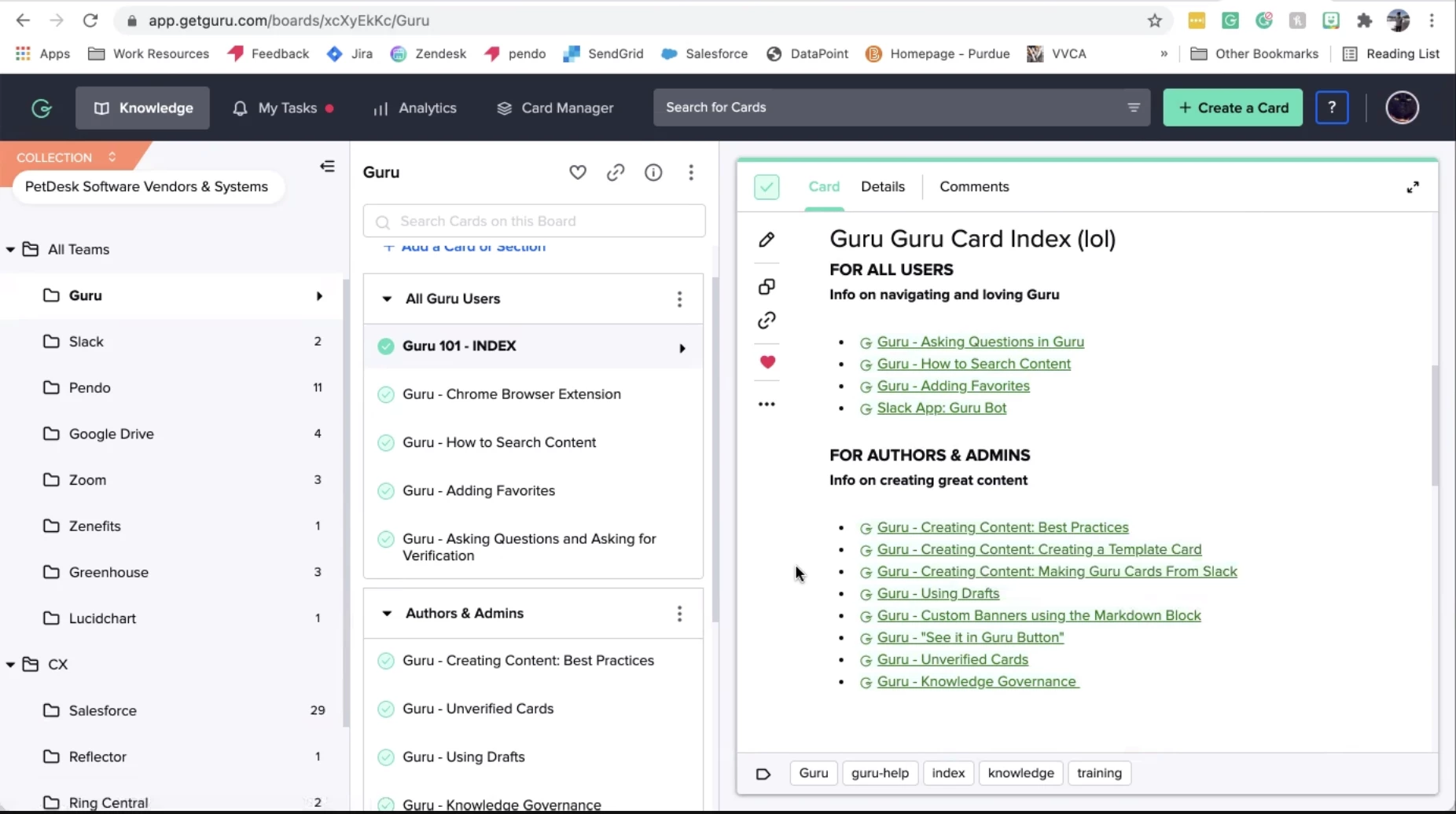Unfavorite the card with the red heart
The image size is (1456, 814).
(767, 362)
